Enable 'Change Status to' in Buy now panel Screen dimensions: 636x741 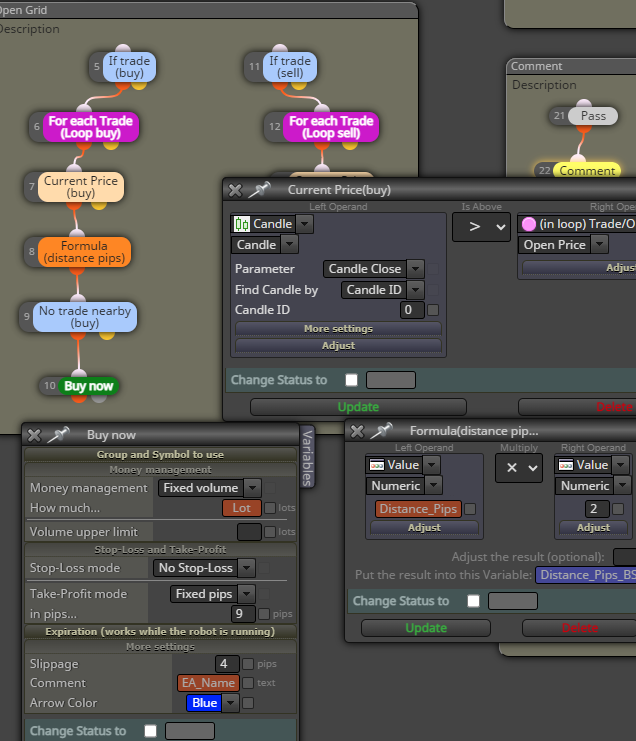tap(151, 731)
